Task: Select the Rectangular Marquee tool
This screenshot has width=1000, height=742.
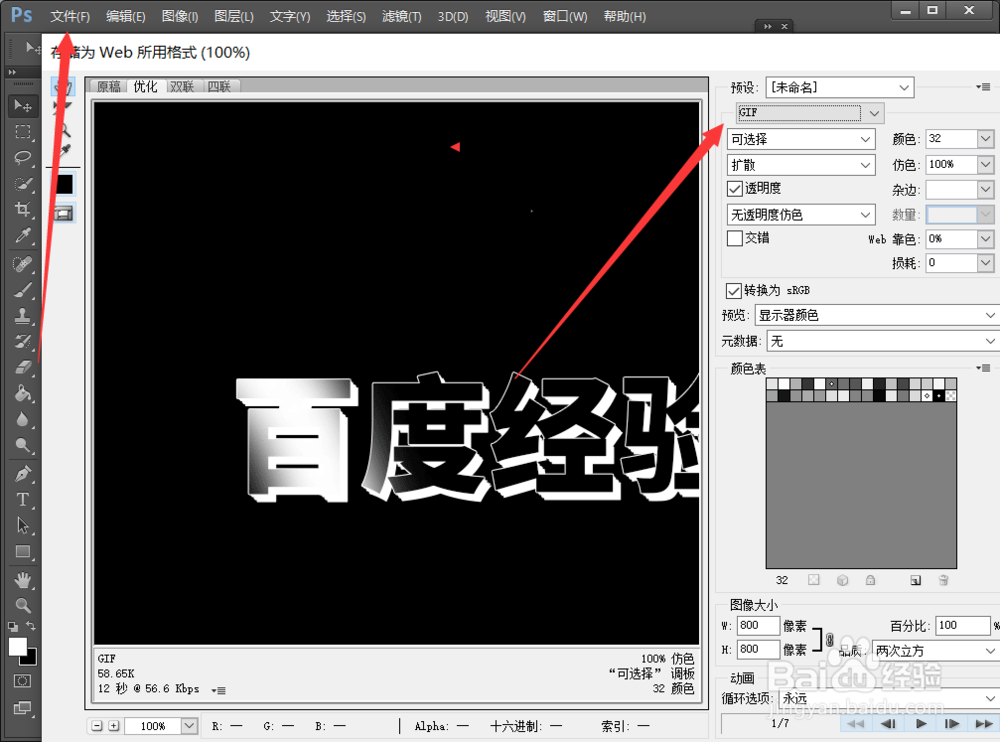Action: click(x=23, y=131)
